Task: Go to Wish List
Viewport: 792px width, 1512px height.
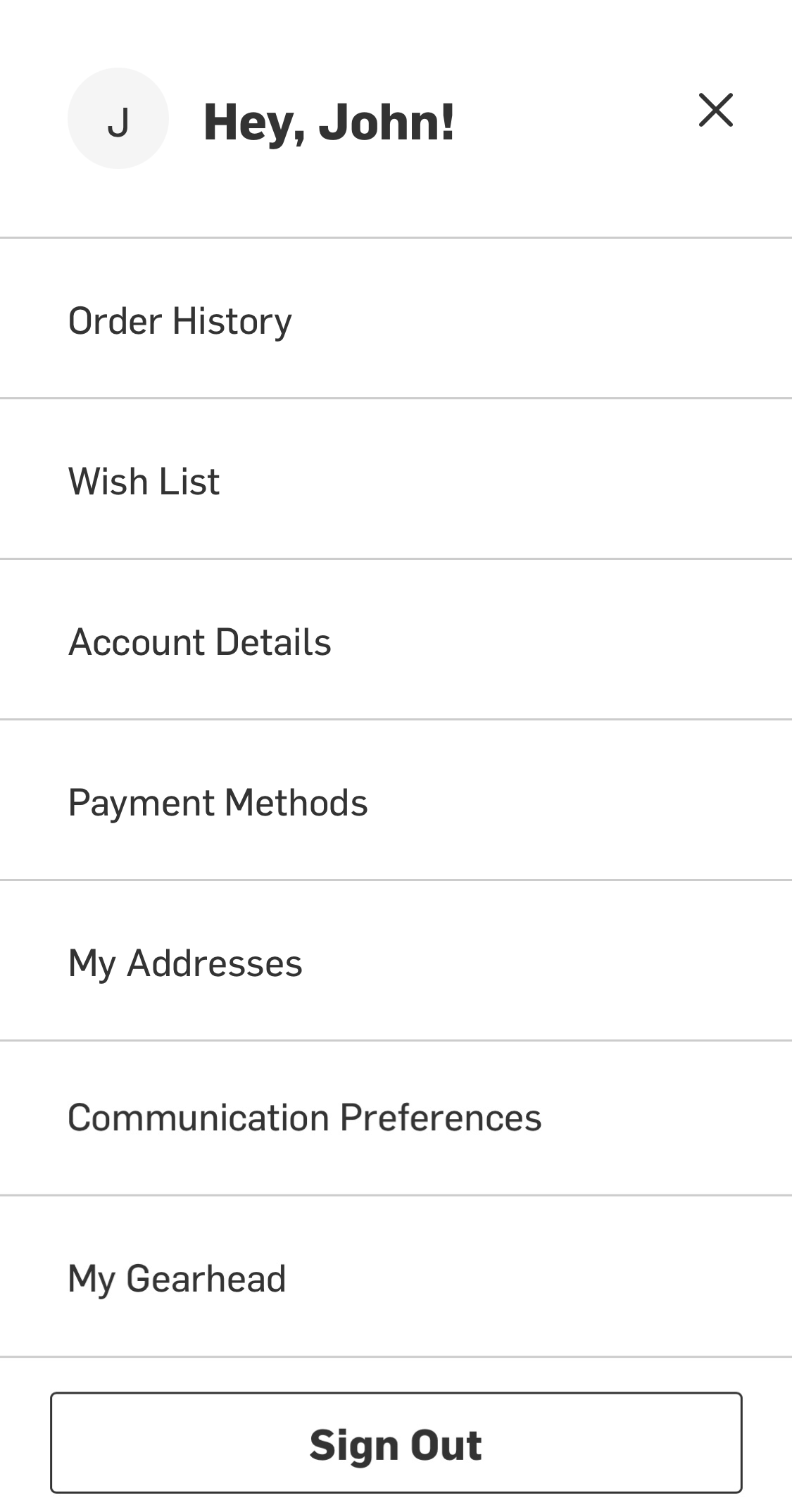Action: [144, 482]
